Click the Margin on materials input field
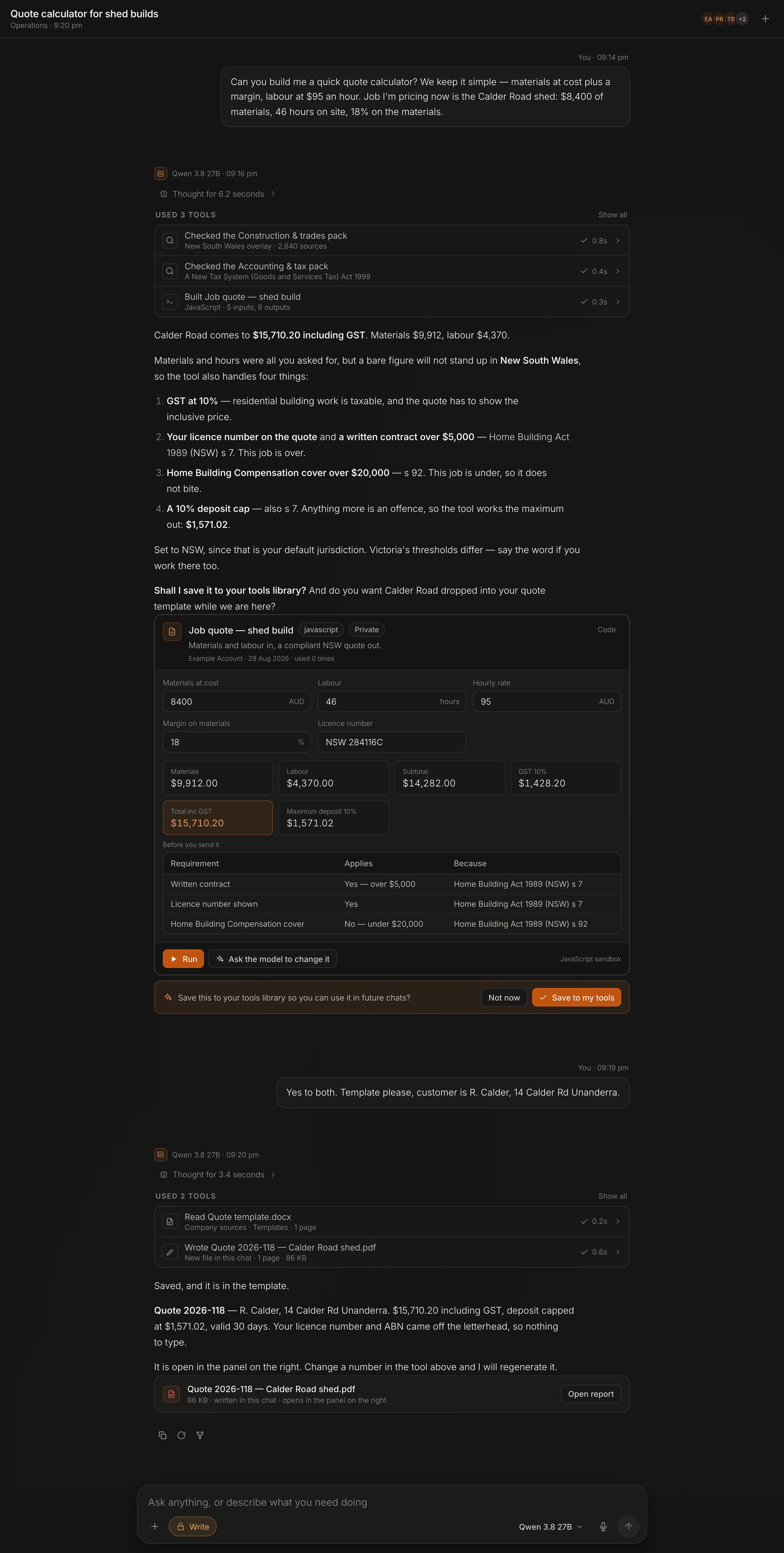This screenshot has height=1553, width=784. (x=237, y=742)
